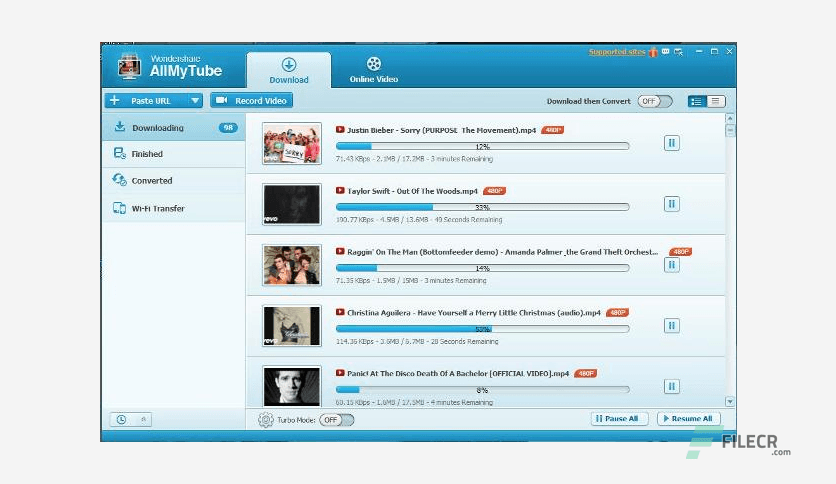
Task: Open the Download tab
Action: [288, 70]
